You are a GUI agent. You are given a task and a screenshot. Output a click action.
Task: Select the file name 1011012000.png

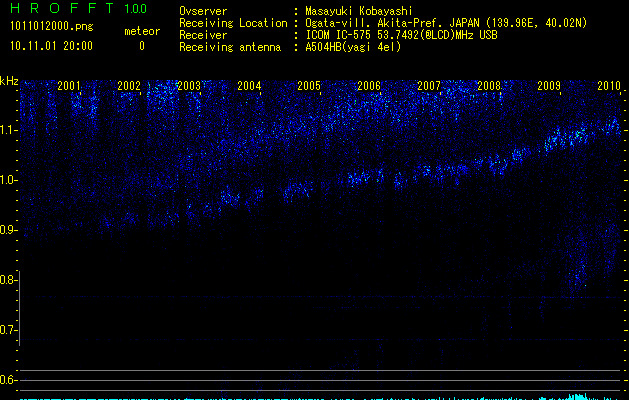click(x=51, y=26)
